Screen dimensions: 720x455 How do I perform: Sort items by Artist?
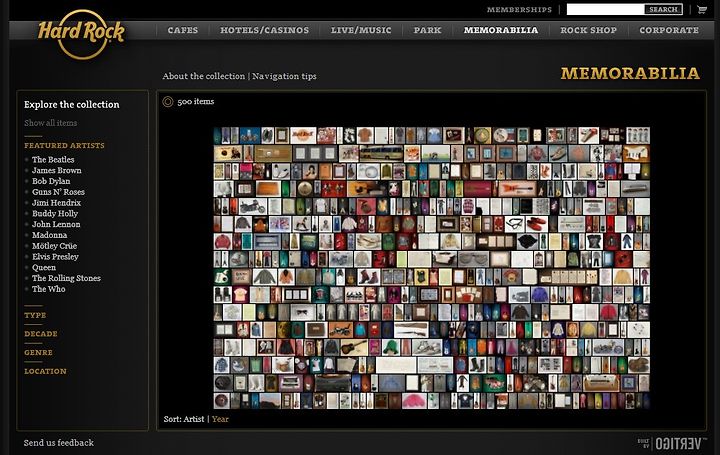pos(194,419)
